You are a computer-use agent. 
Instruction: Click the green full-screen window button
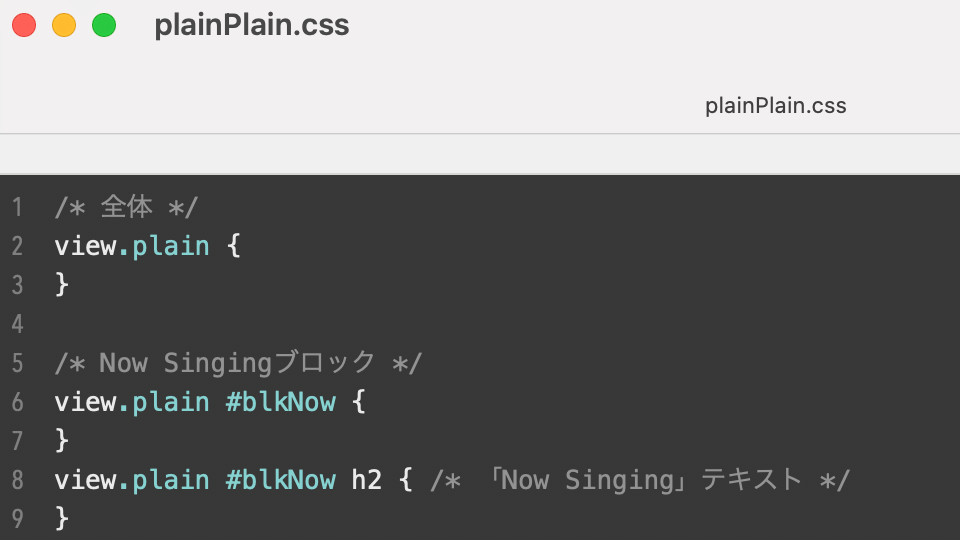coord(104,26)
